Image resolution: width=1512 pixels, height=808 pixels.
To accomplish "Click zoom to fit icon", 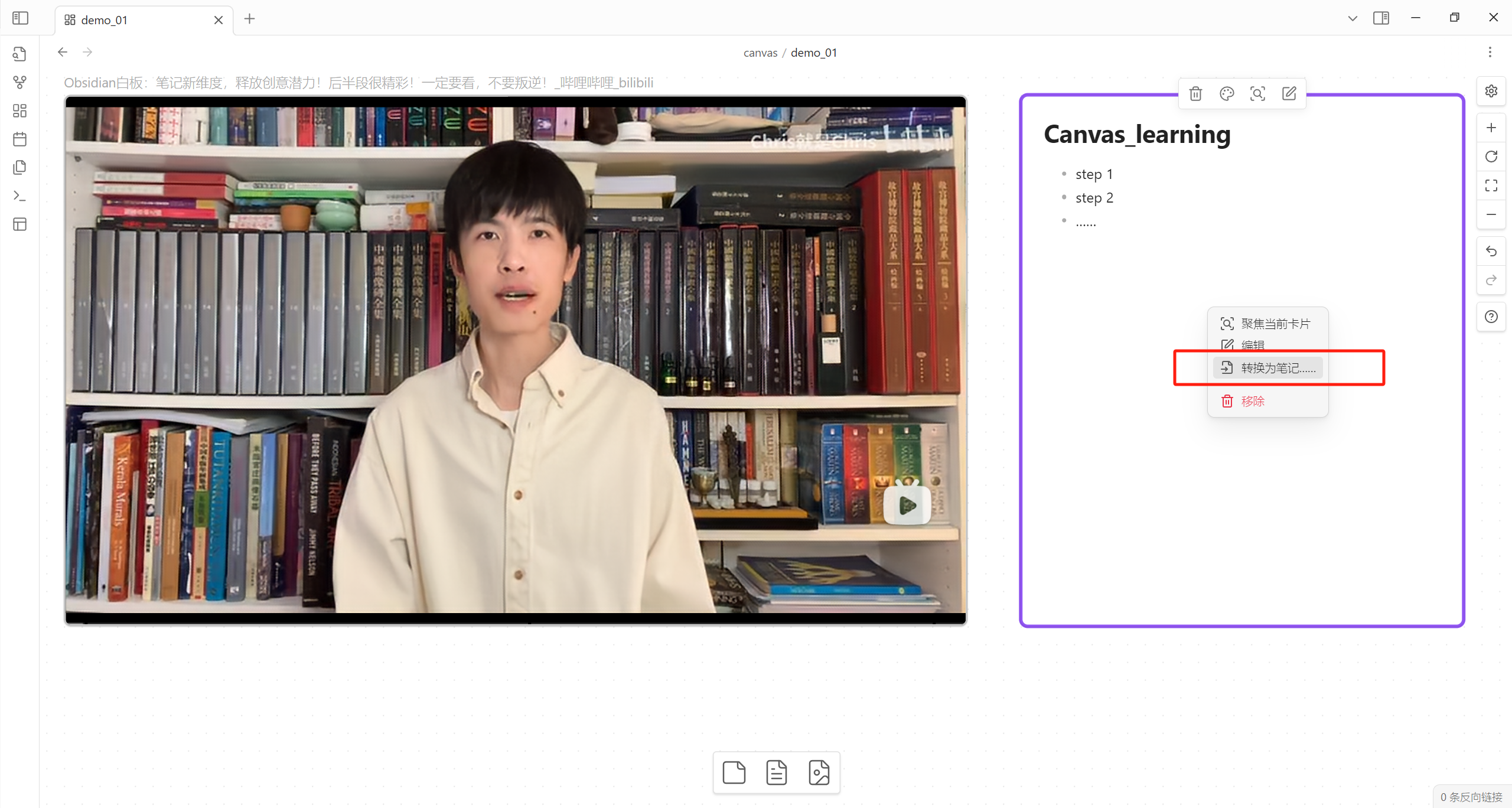I will coord(1491,185).
